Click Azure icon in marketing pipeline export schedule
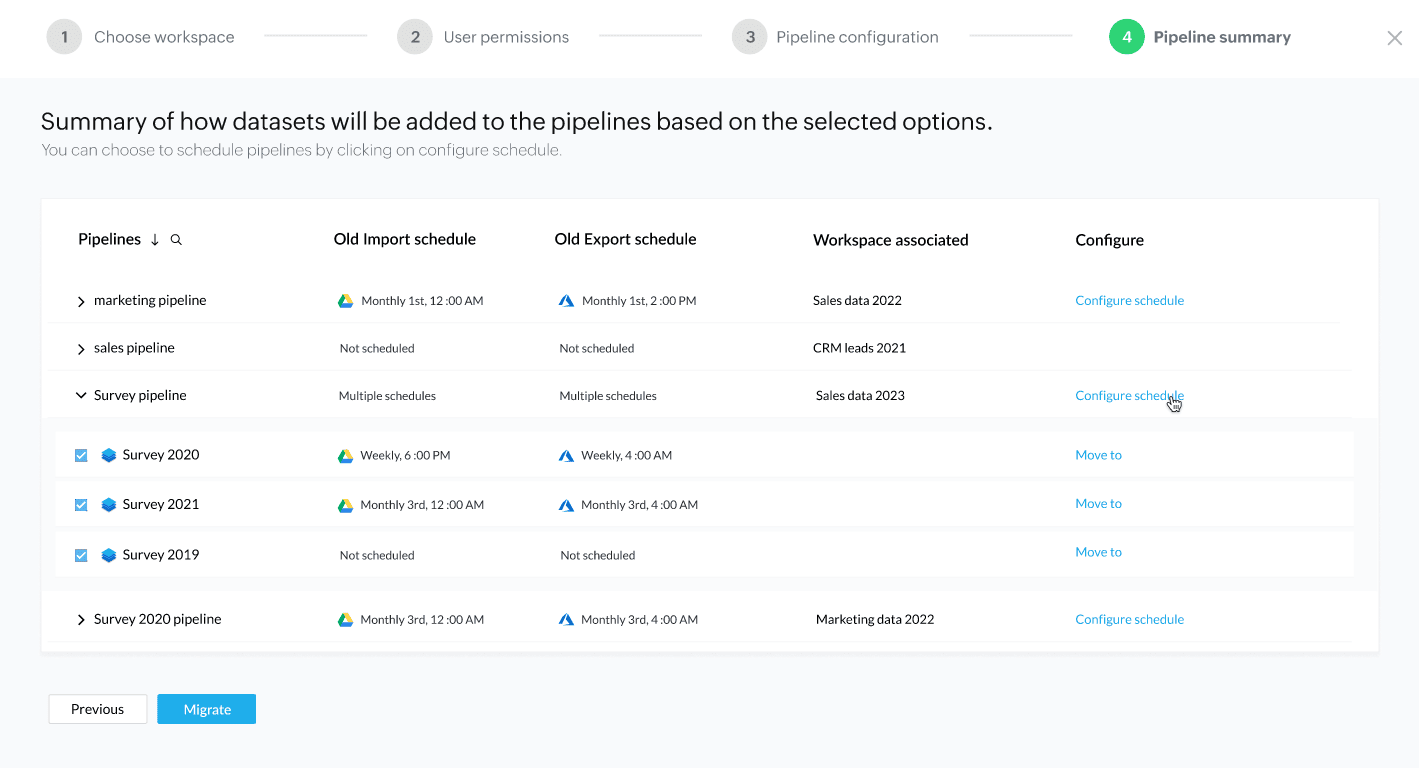Image resolution: width=1419 pixels, height=768 pixels. (x=566, y=301)
